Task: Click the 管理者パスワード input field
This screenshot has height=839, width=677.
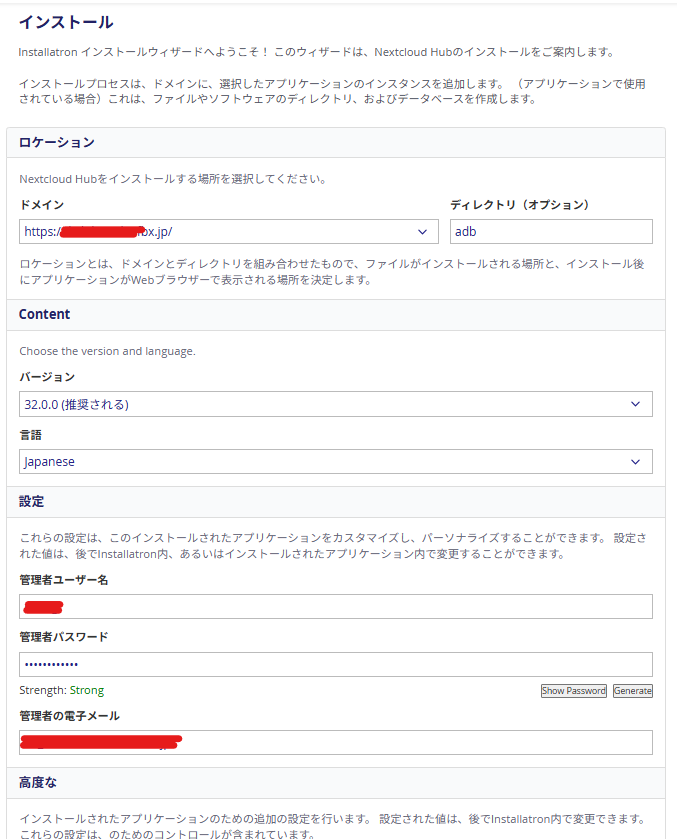Action: 336,664
